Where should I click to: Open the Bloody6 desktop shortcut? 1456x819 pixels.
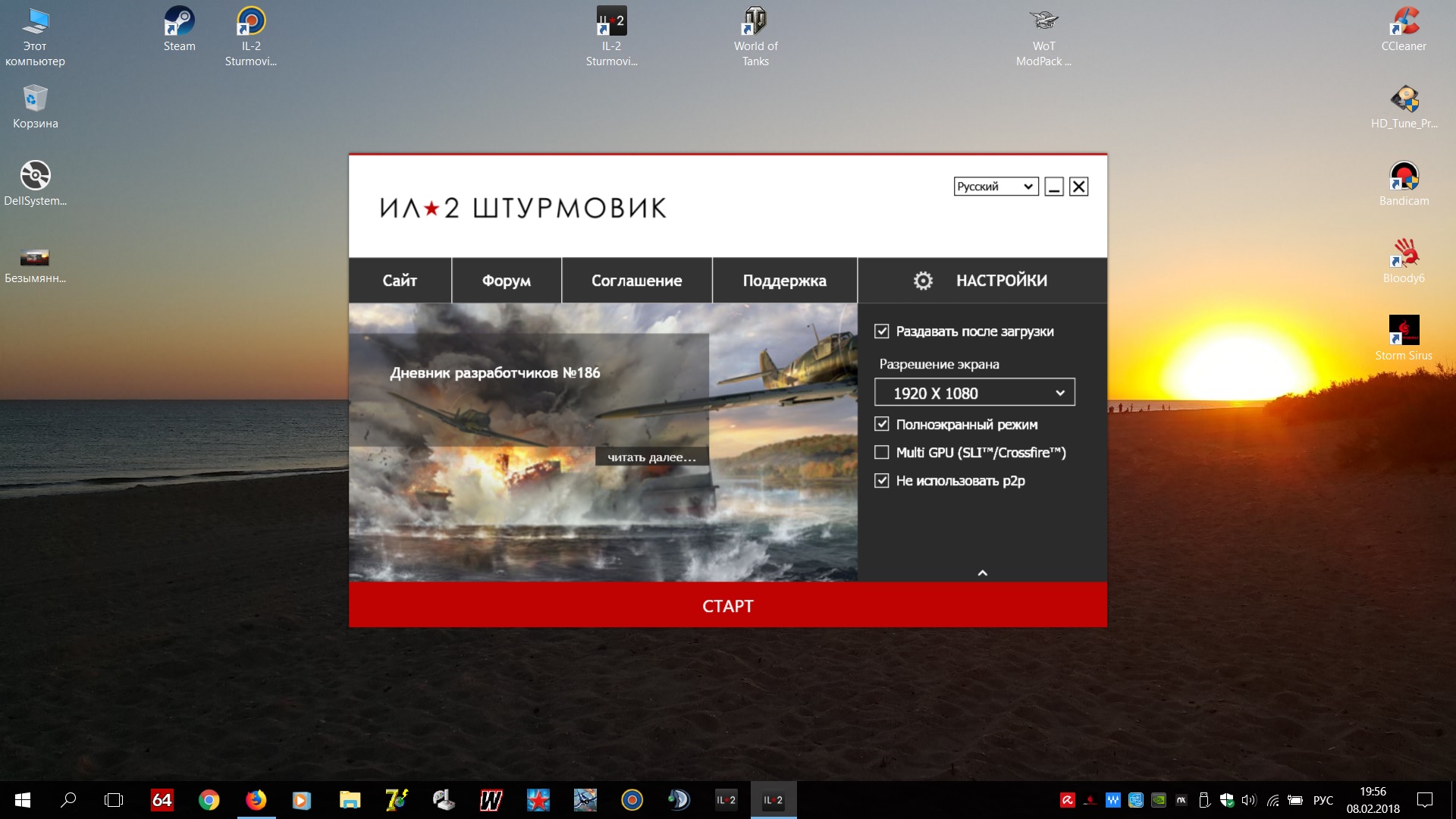pos(1404,261)
